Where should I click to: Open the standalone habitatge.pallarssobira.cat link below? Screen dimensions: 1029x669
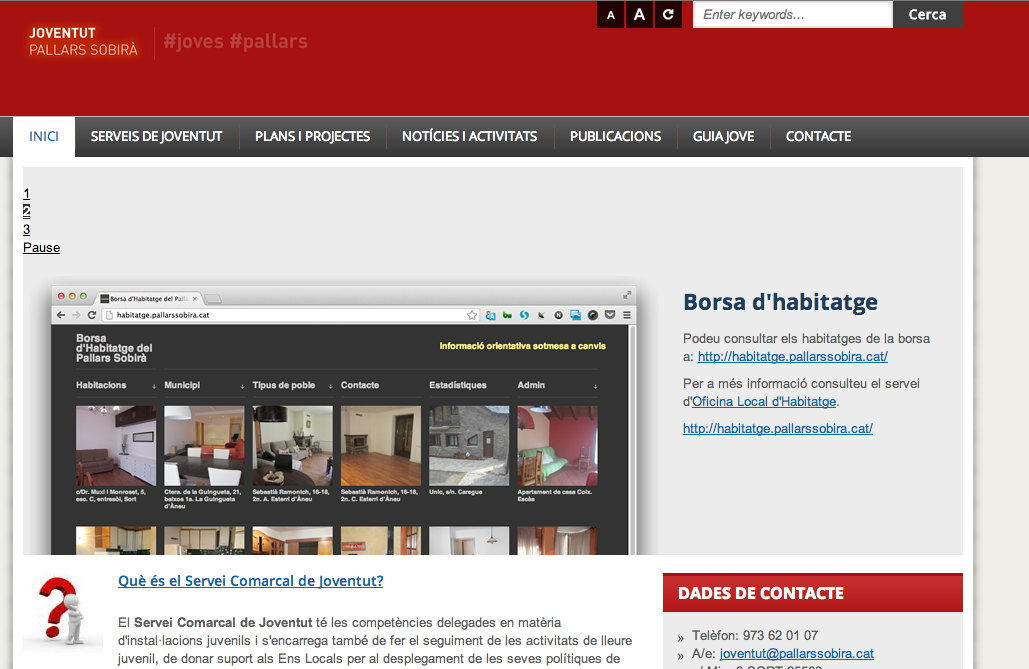coord(778,428)
